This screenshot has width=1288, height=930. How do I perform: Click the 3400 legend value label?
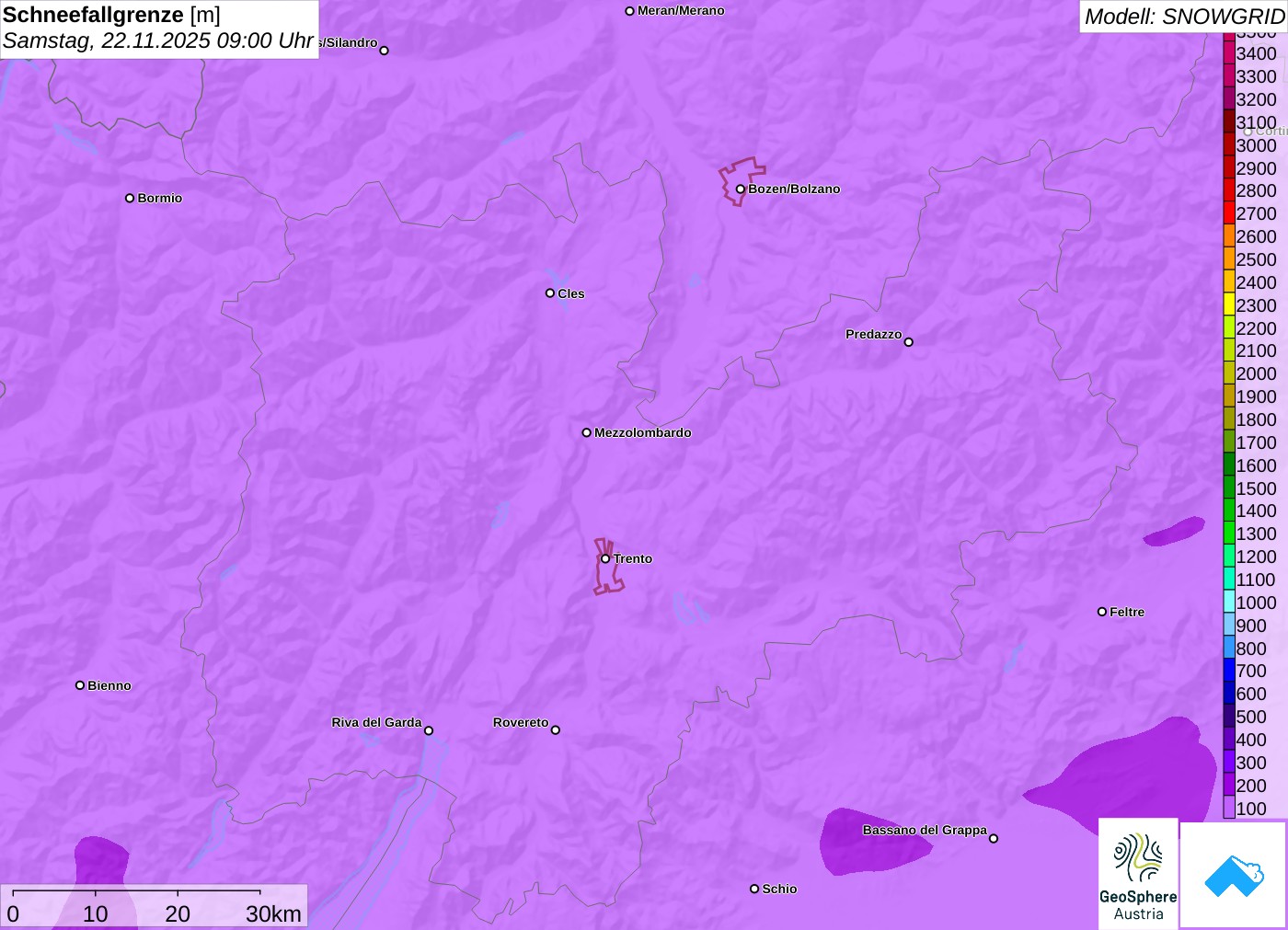coord(1257,53)
